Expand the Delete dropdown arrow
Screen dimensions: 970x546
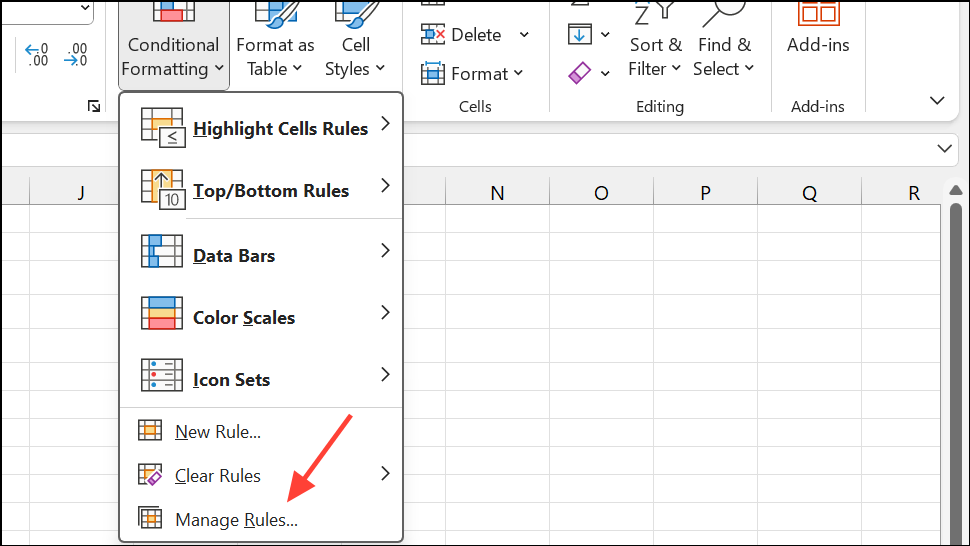click(x=524, y=35)
